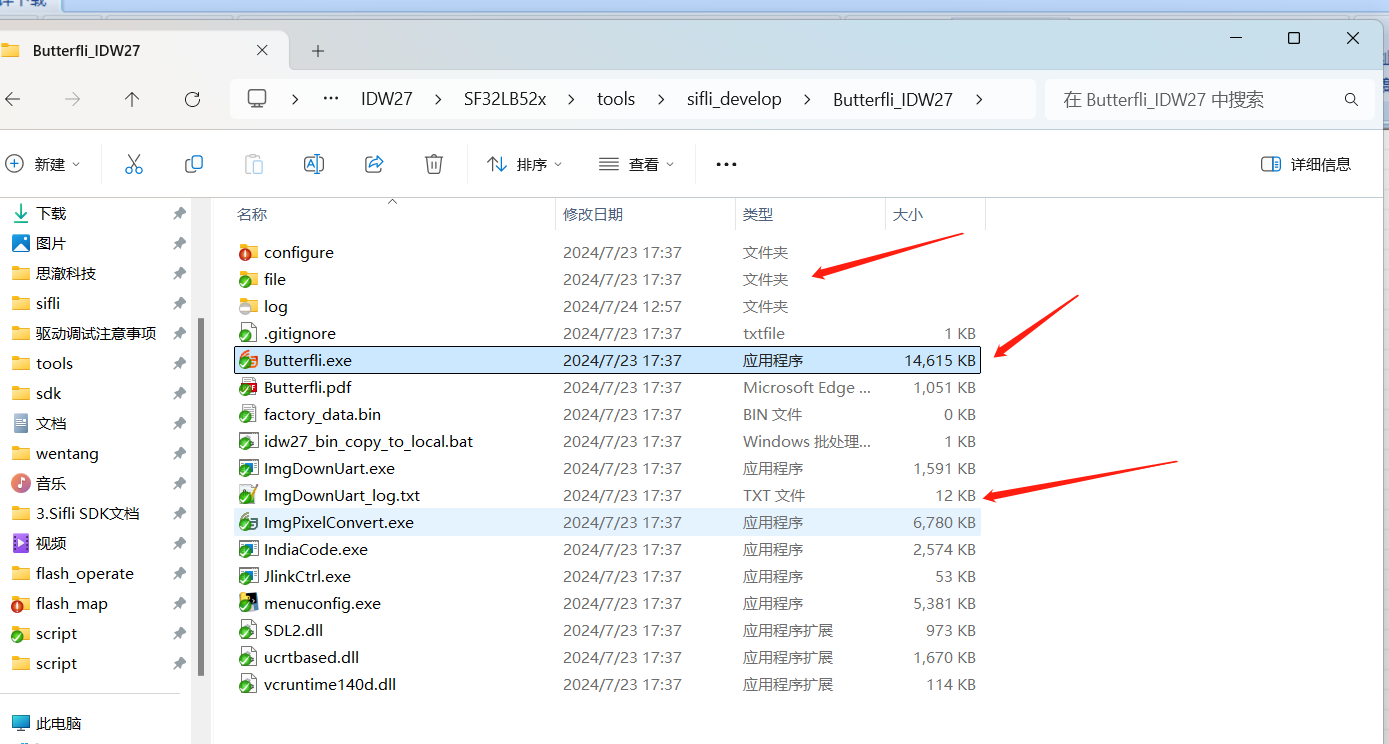The width and height of the screenshot is (1389, 744).
Task: Click the Refresh button in navigation bar
Action: (192, 99)
